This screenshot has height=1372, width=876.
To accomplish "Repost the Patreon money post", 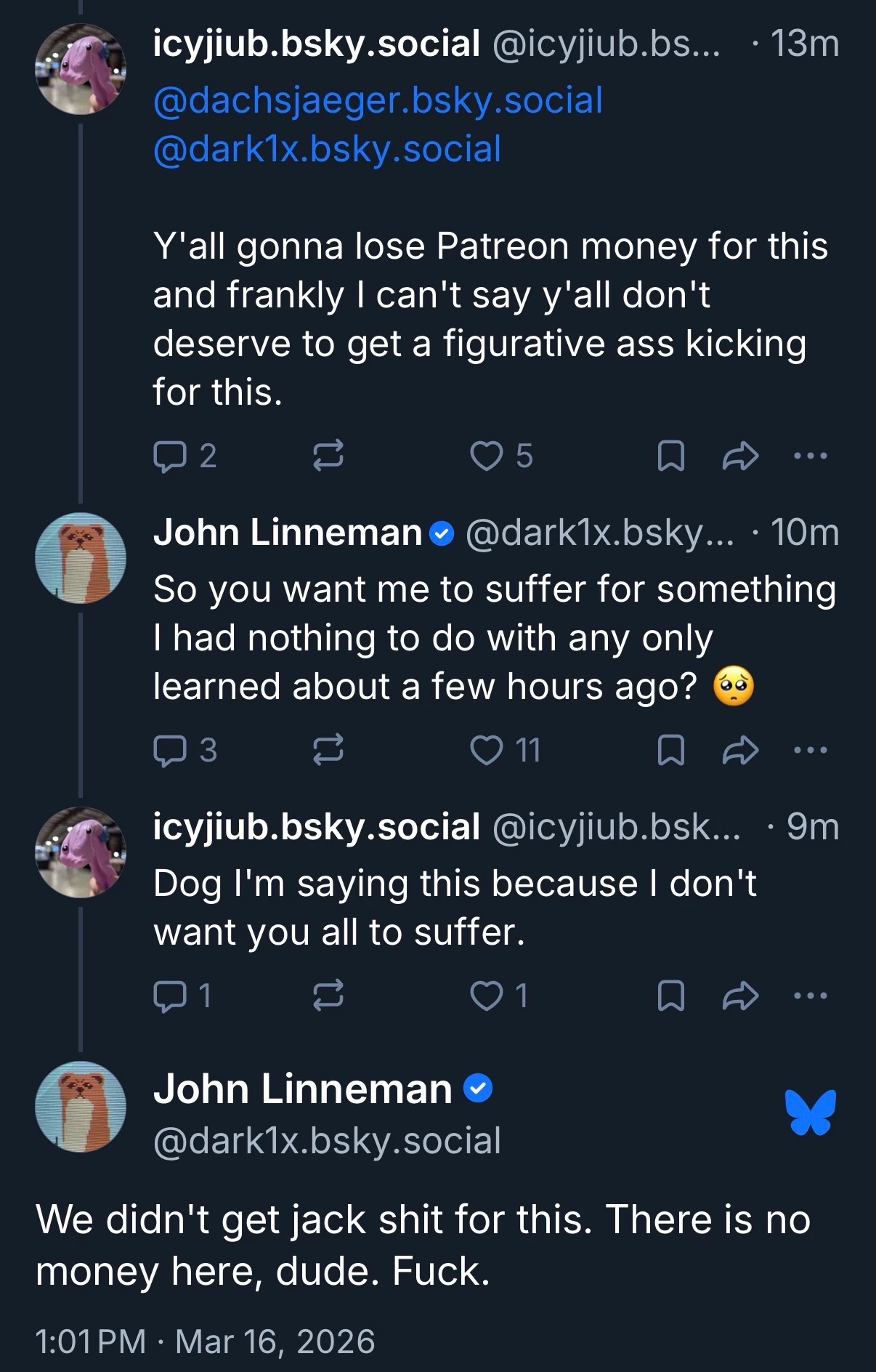I will pos(328,456).
